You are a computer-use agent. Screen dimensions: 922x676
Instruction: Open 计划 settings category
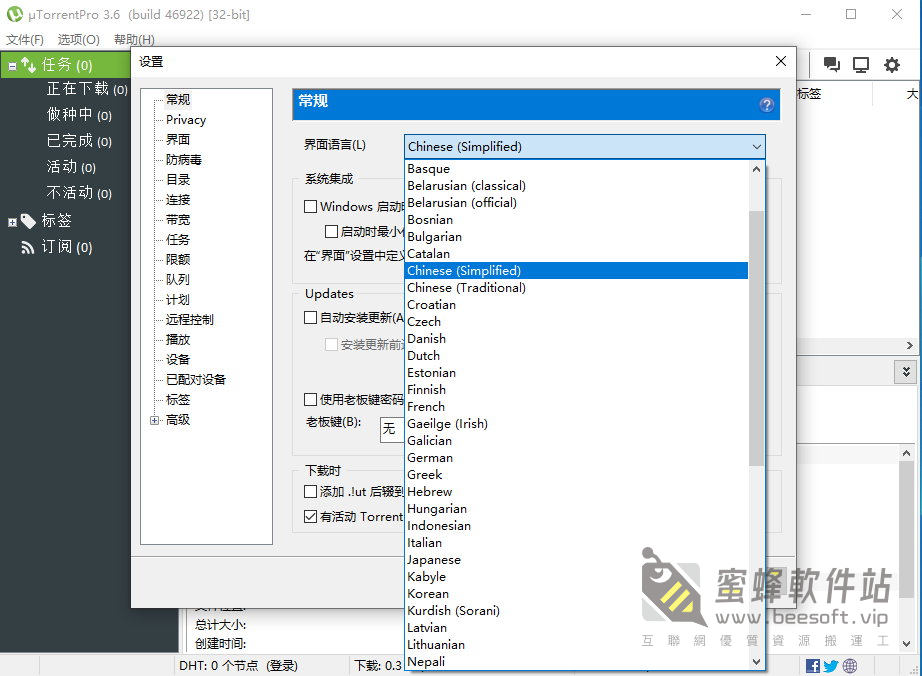coord(178,299)
